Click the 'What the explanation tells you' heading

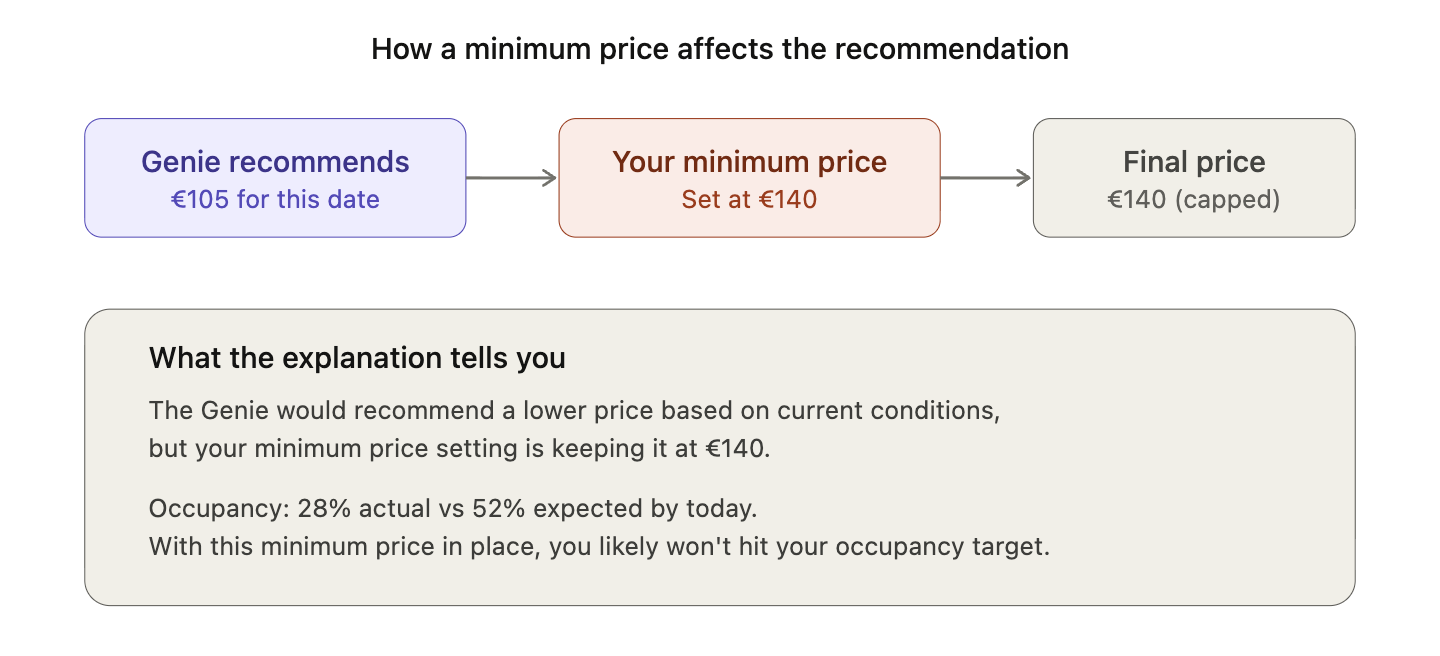(x=357, y=358)
